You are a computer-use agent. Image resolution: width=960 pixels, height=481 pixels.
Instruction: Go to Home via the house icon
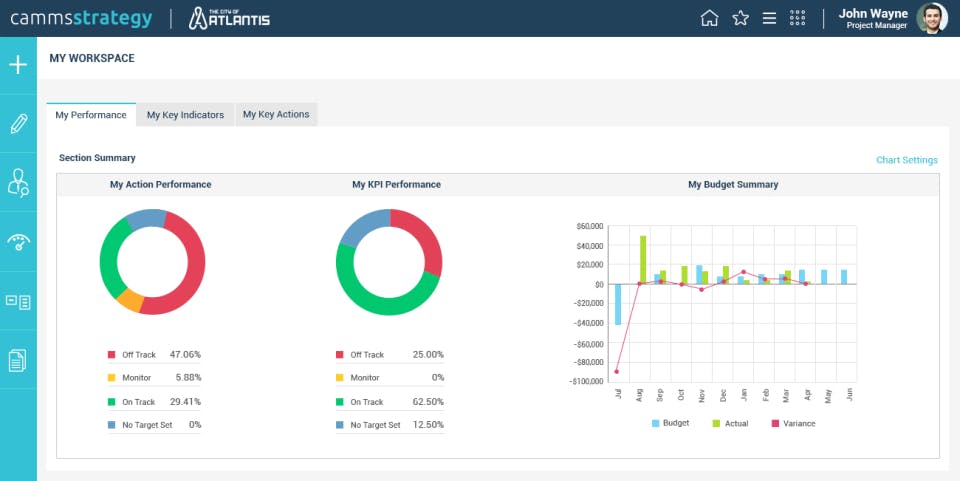709,18
